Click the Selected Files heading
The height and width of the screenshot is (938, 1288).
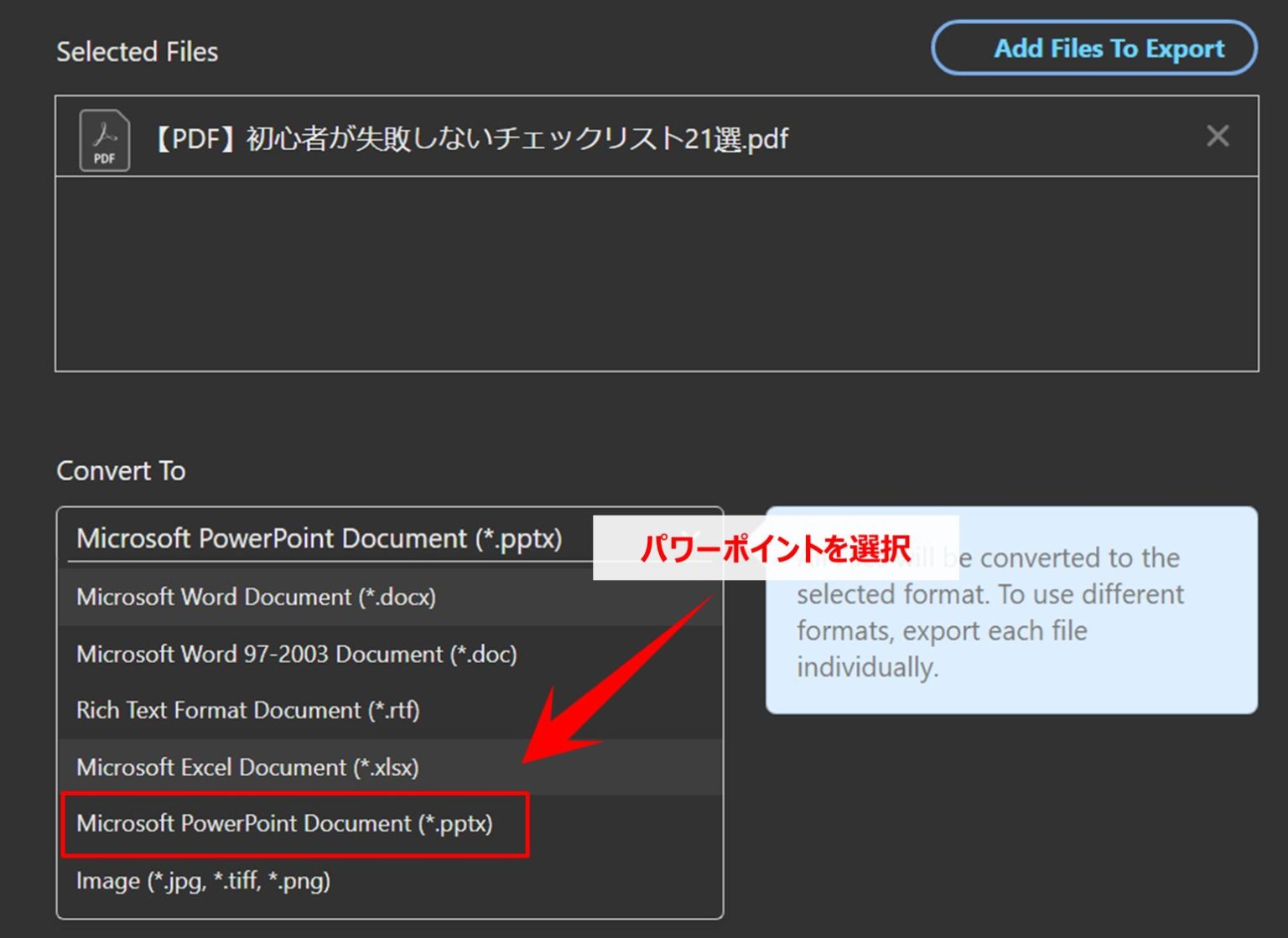point(137,52)
